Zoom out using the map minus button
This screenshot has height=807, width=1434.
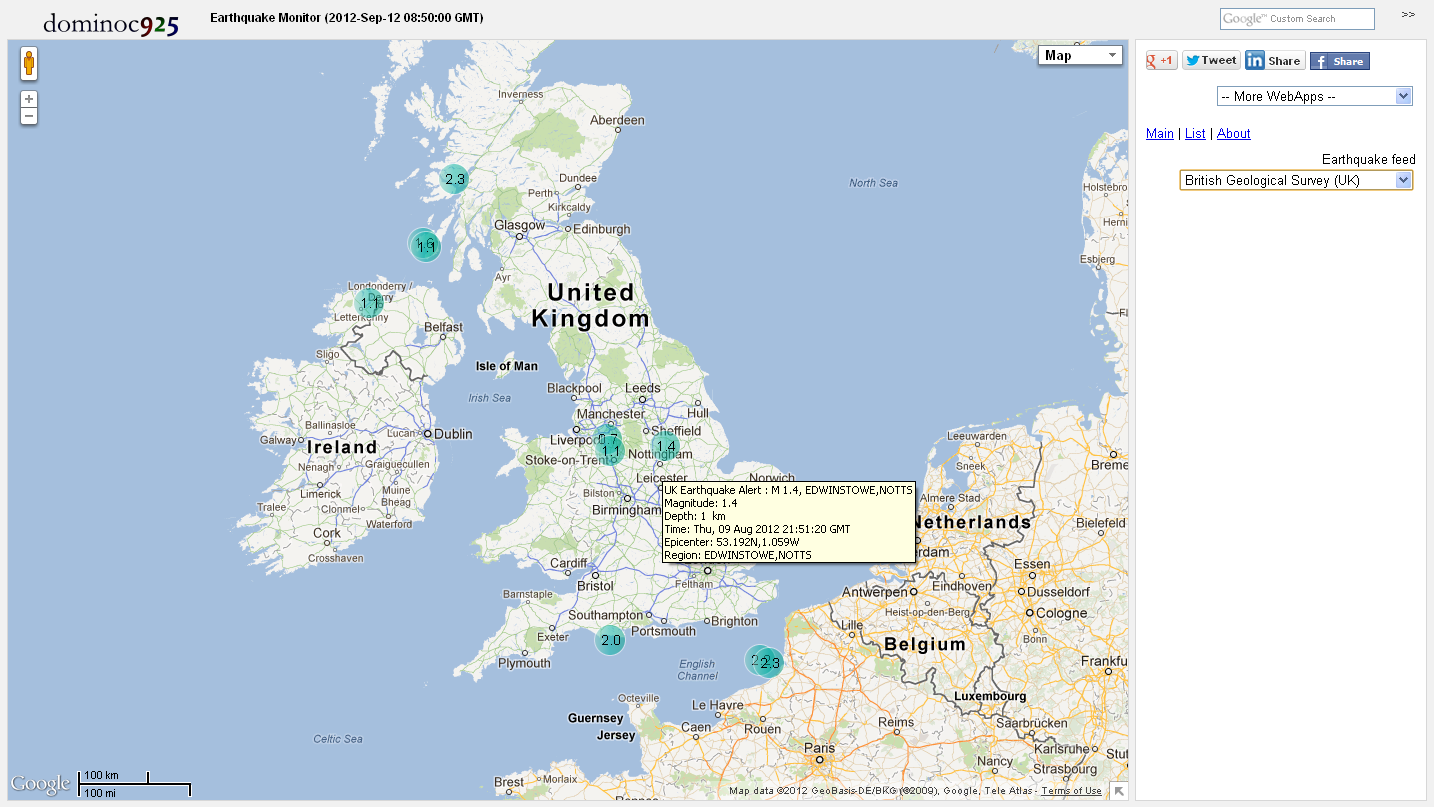29,115
